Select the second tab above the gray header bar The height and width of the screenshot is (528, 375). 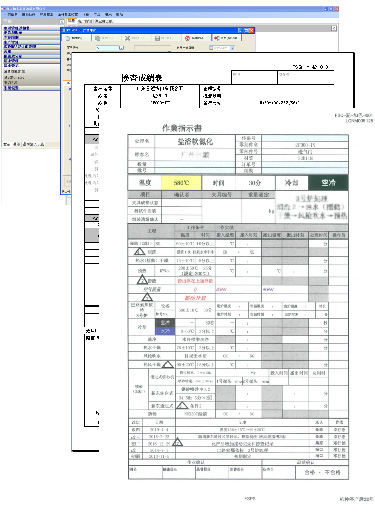[x=86, y=21]
